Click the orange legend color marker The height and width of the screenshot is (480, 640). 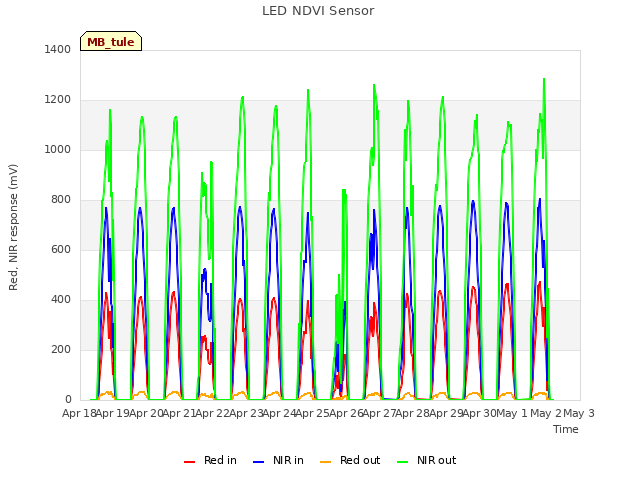pos(326,462)
